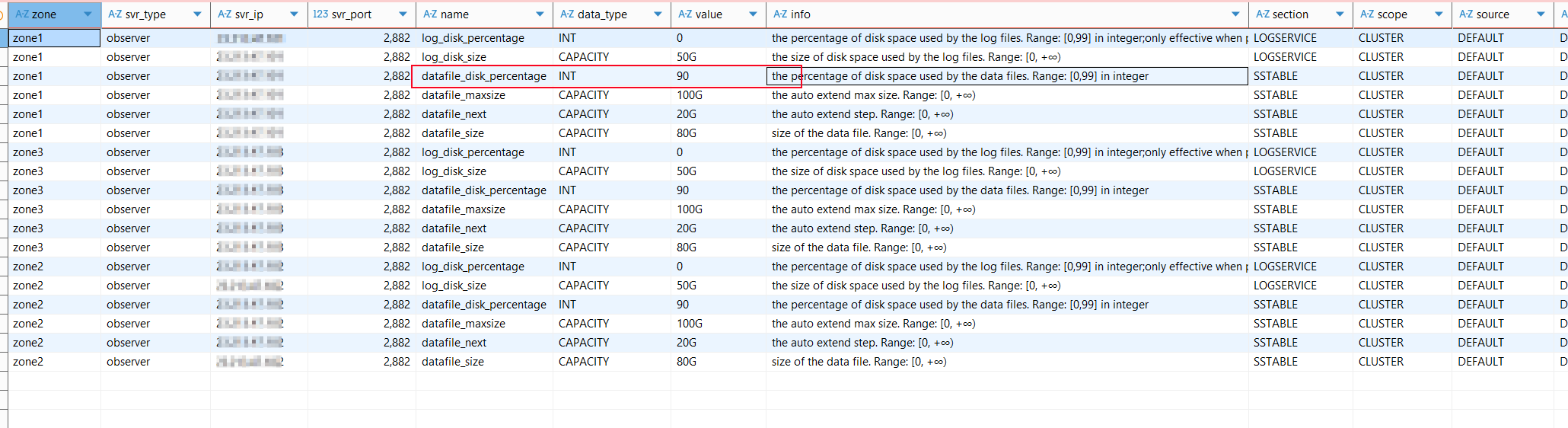Open the svr_ip column filter arrow
Viewport: 1568px width, 428px height.
pyautogui.click(x=295, y=14)
